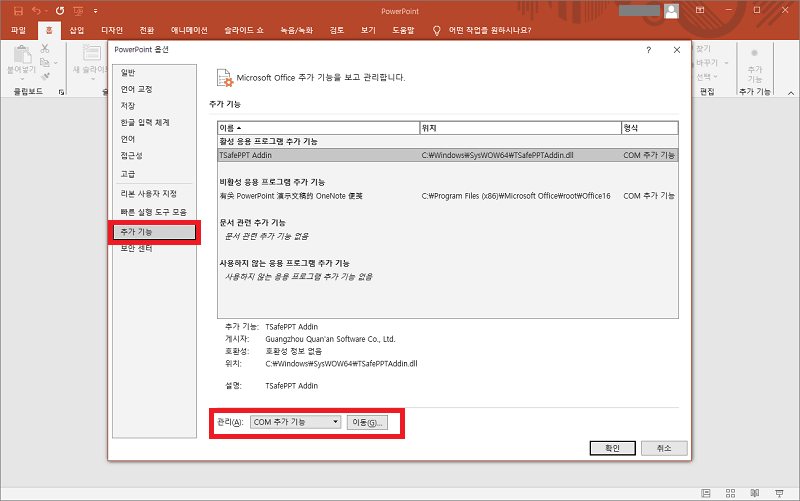Screen dimensions: 800x501
Task: Click 찾기 in the editing group
Action: click(704, 48)
